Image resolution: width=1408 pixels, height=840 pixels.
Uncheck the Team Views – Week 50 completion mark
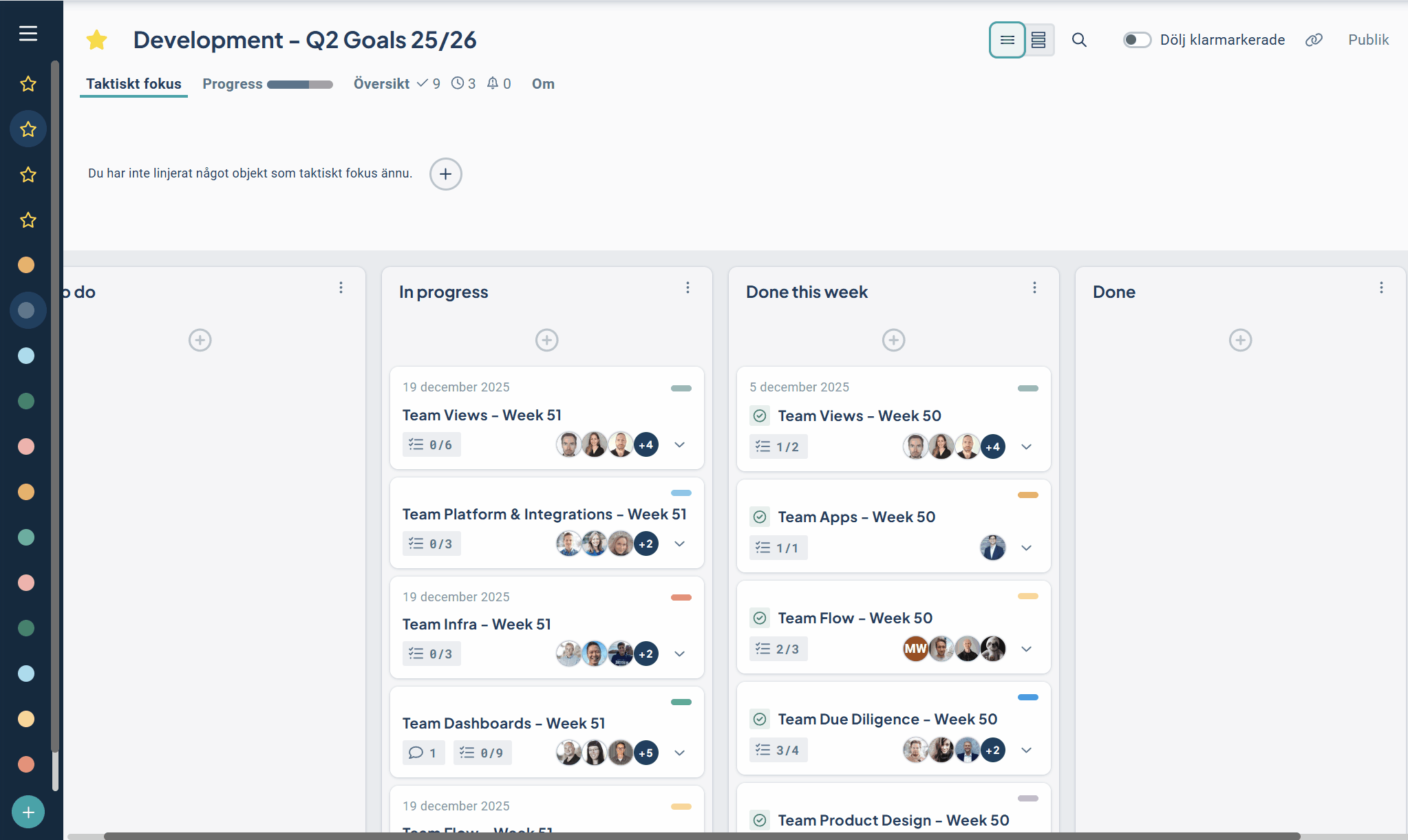point(760,416)
